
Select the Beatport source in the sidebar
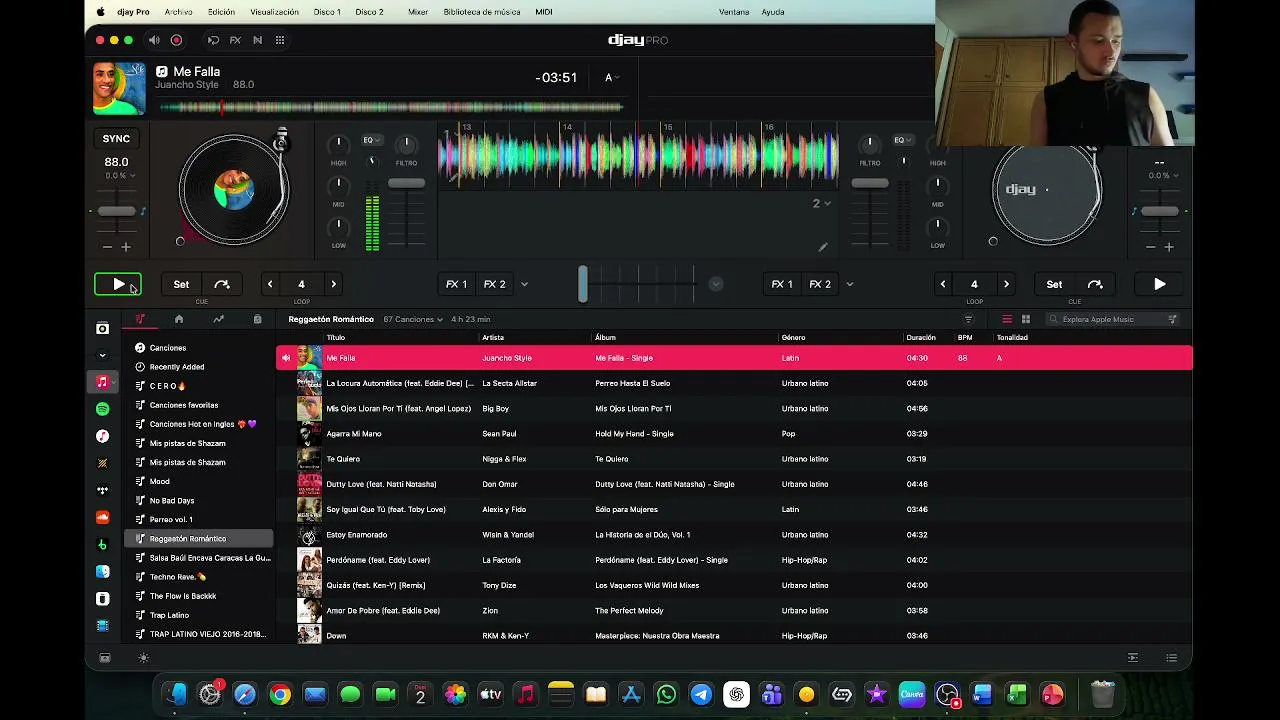pyautogui.click(x=102, y=545)
